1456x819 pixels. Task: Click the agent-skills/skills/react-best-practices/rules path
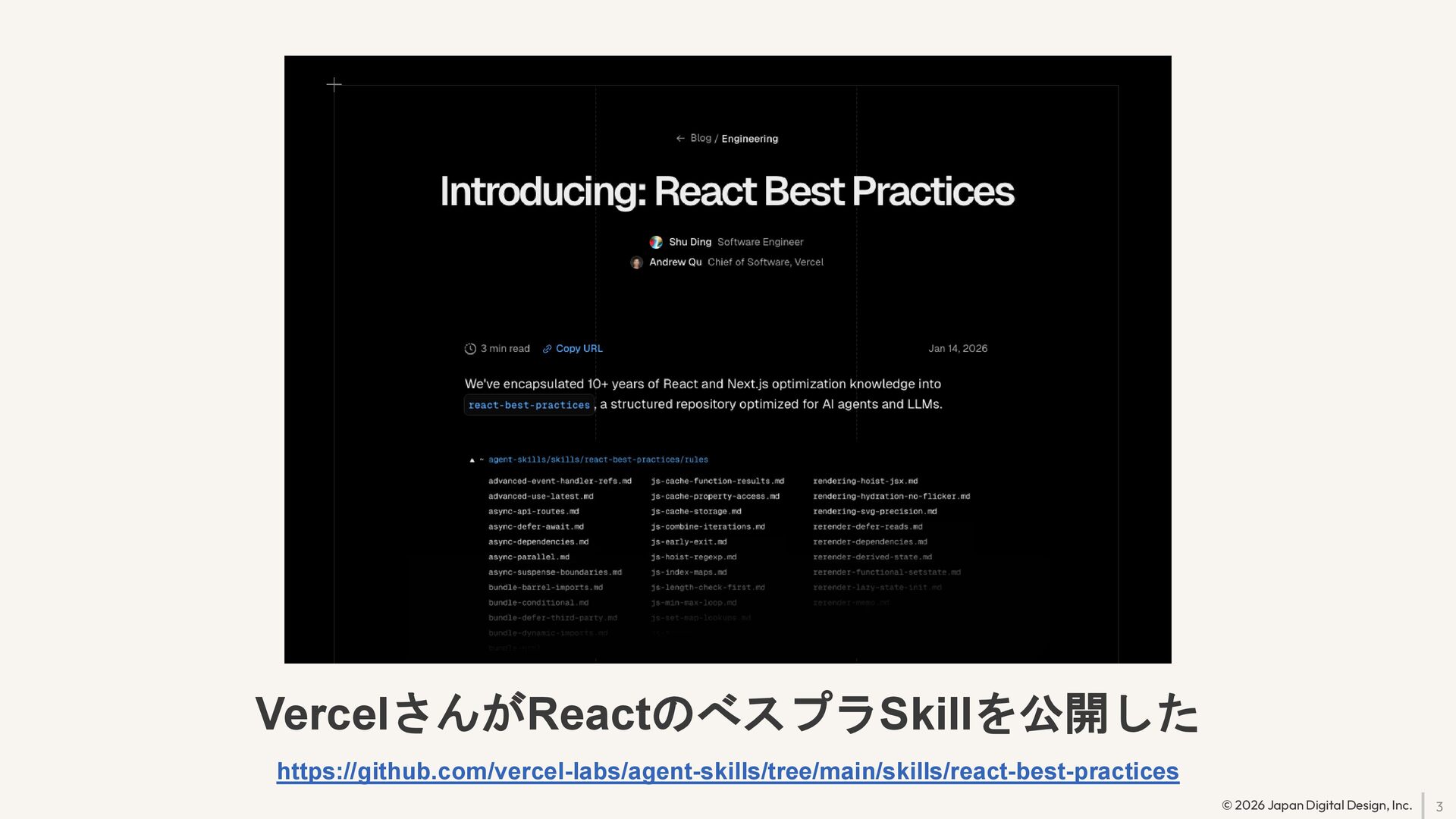point(598,460)
